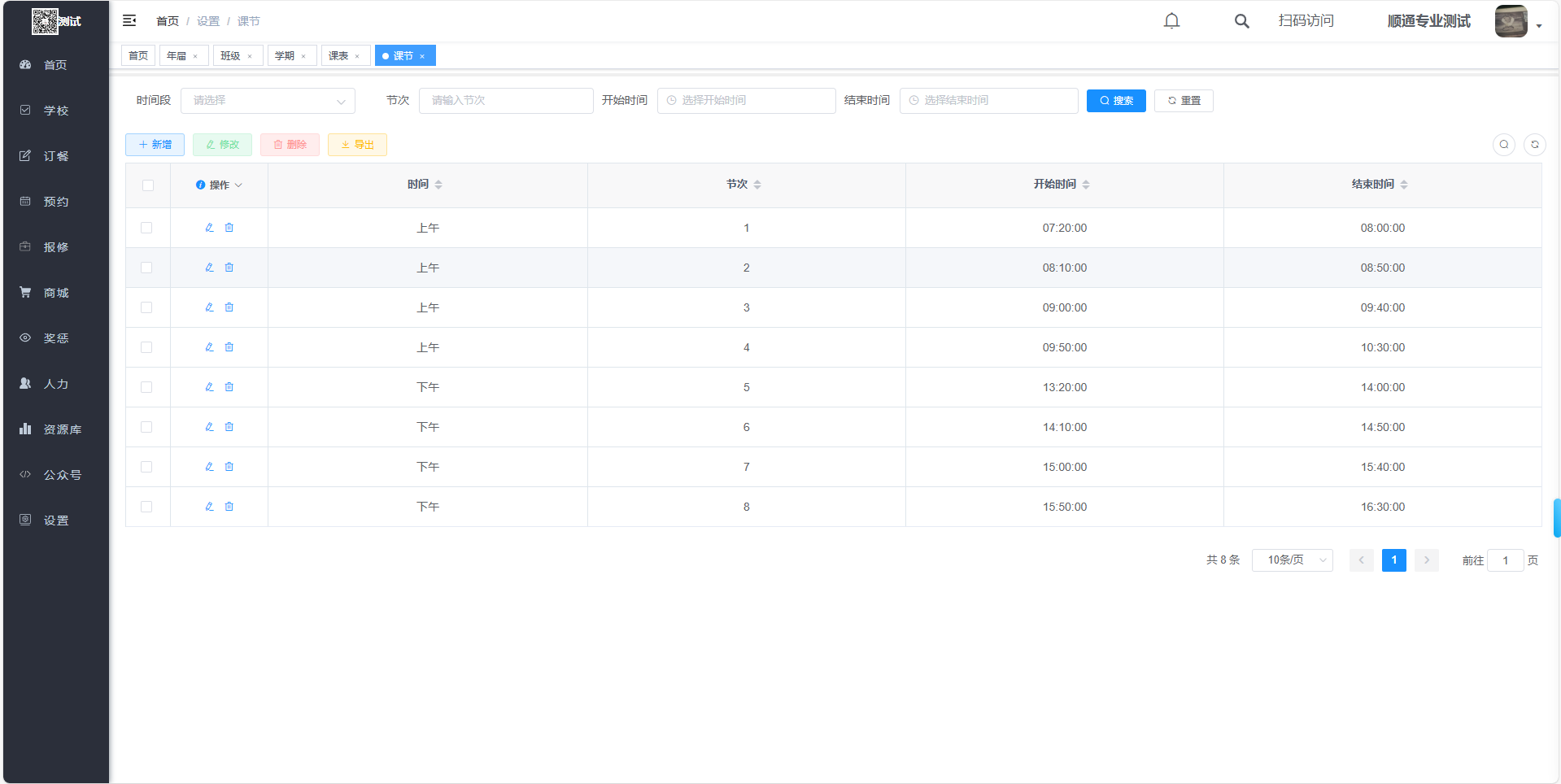Edit row for lesson 2
Screen dimensions: 1561x784
(209, 268)
